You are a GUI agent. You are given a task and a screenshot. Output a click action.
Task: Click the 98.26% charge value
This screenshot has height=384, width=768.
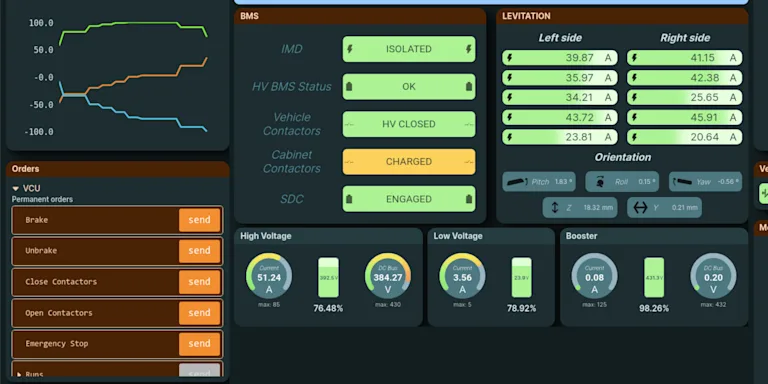tap(654, 309)
